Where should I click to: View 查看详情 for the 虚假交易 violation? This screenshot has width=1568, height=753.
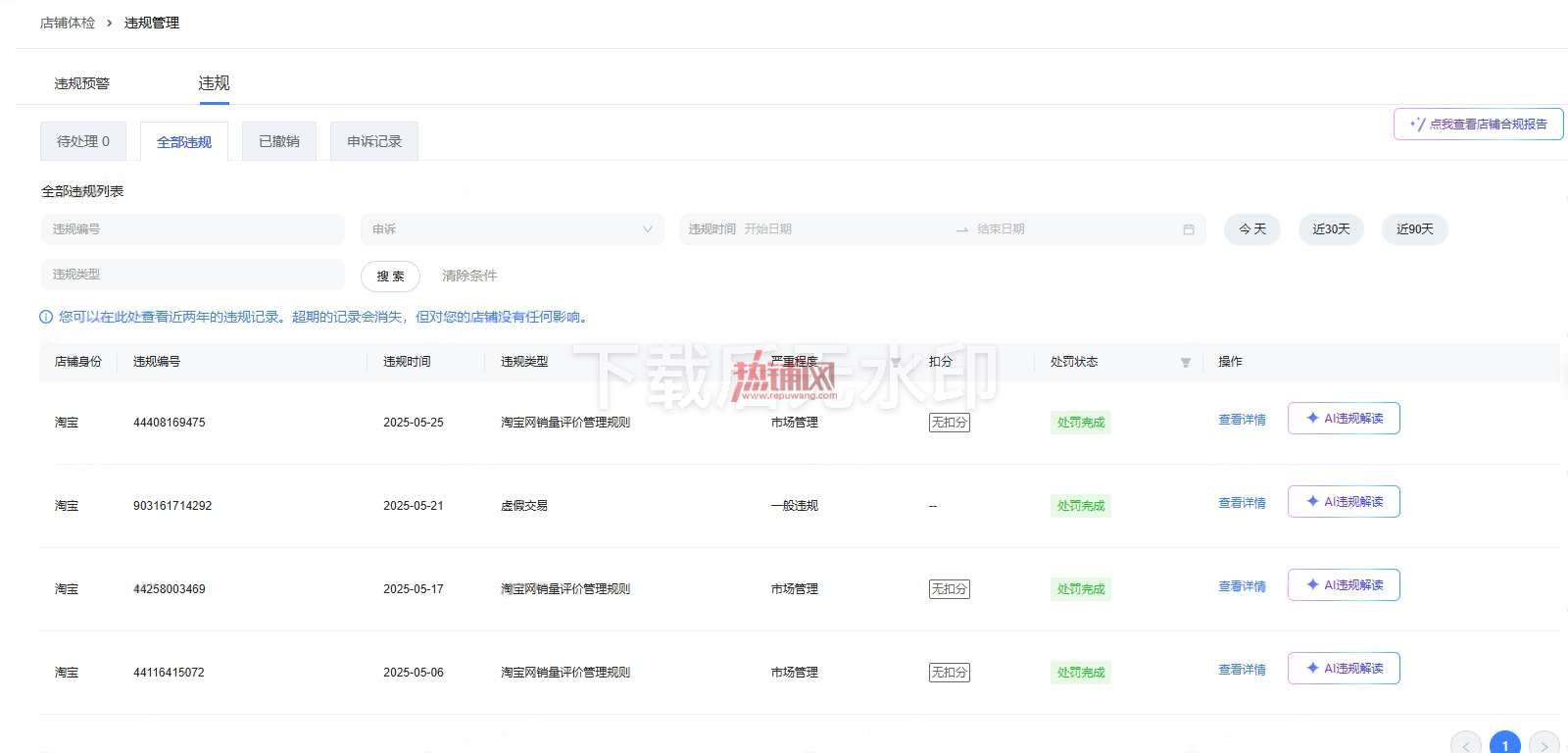point(1242,503)
